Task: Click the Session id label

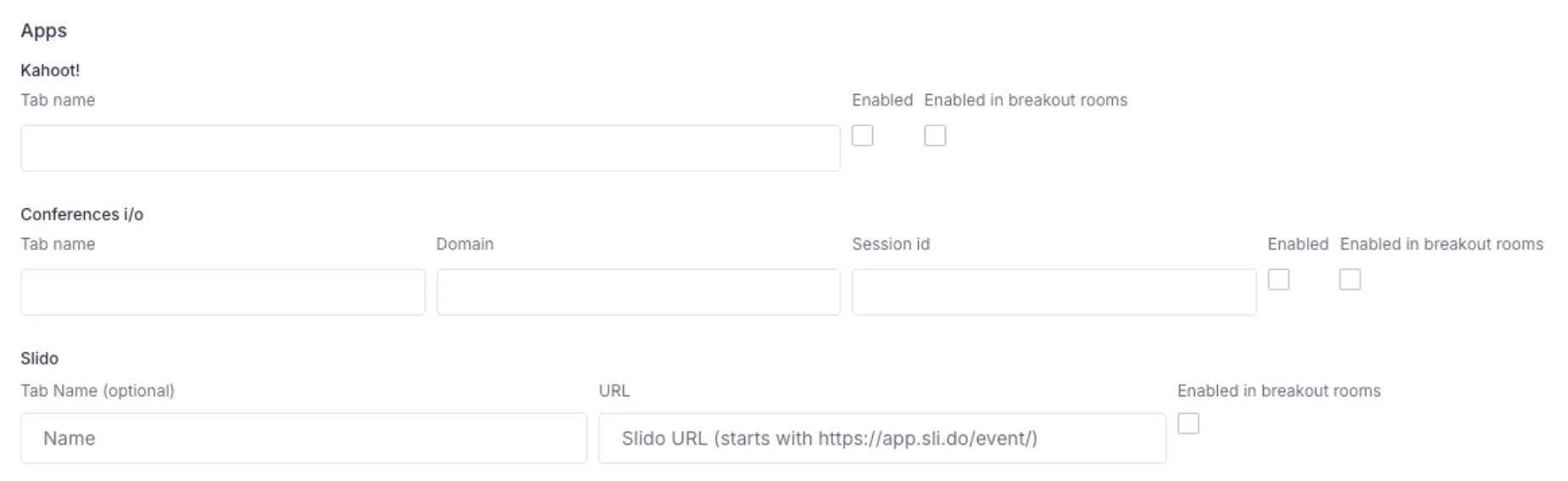Action: (890, 244)
